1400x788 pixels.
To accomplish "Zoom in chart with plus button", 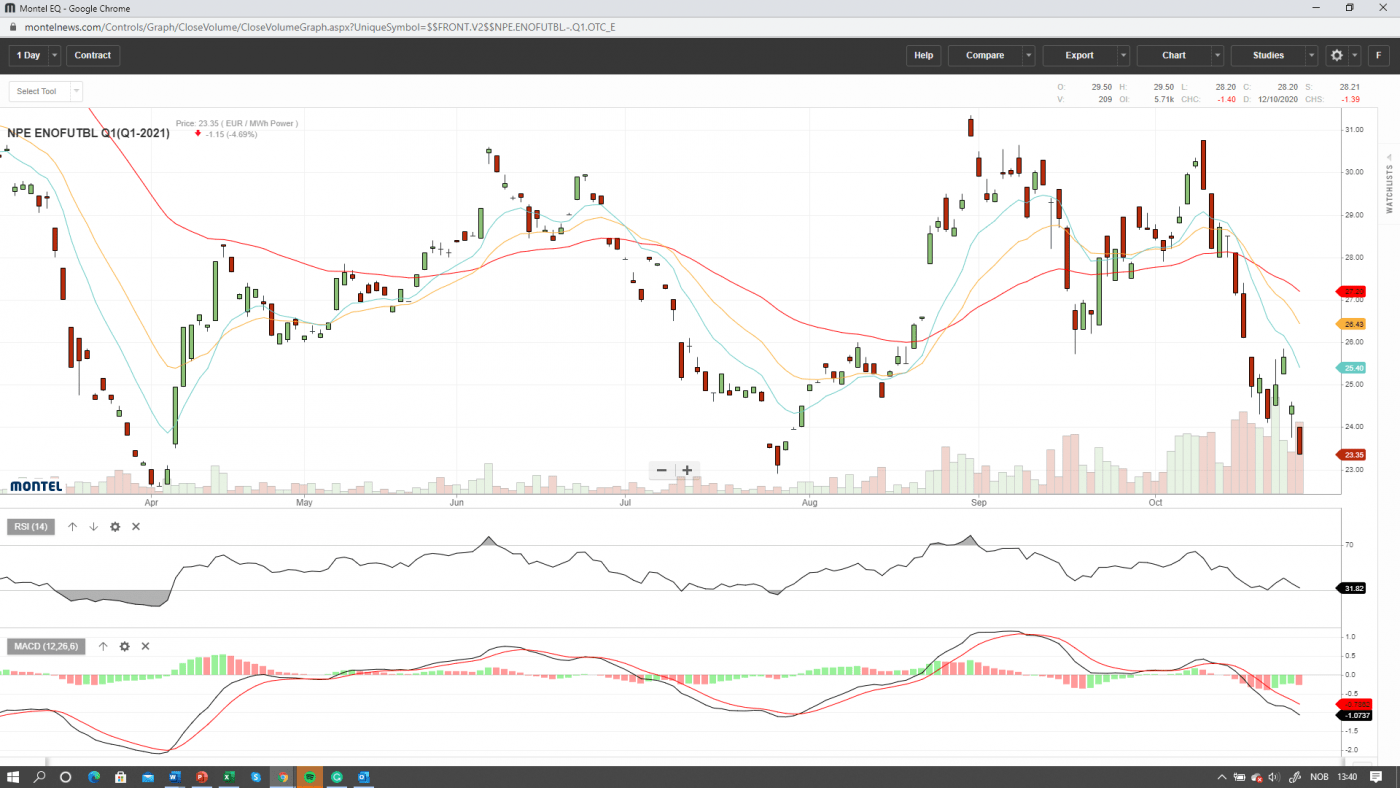I will pyautogui.click(x=687, y=470).
